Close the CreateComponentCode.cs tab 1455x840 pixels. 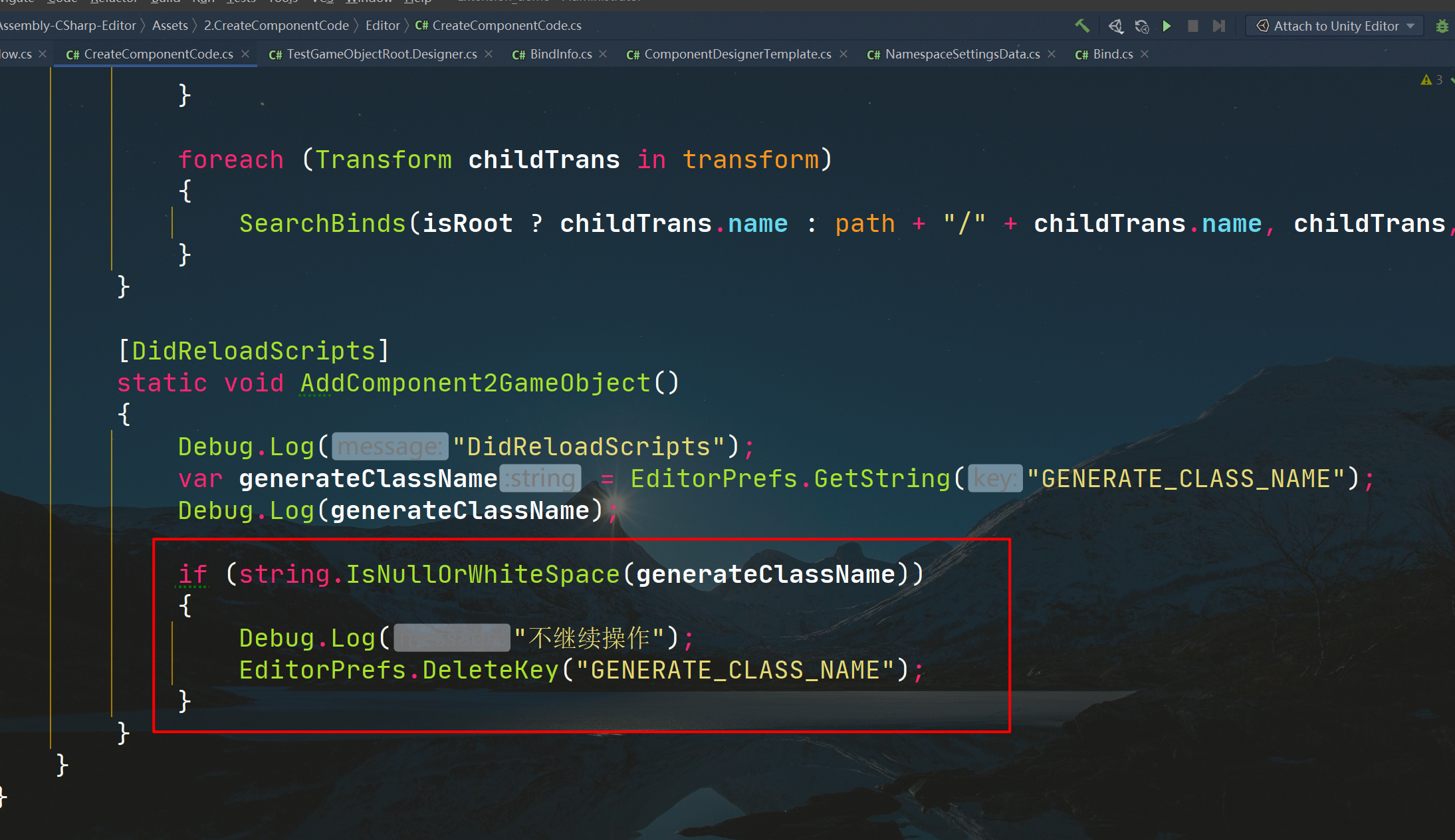coord(245,54)
